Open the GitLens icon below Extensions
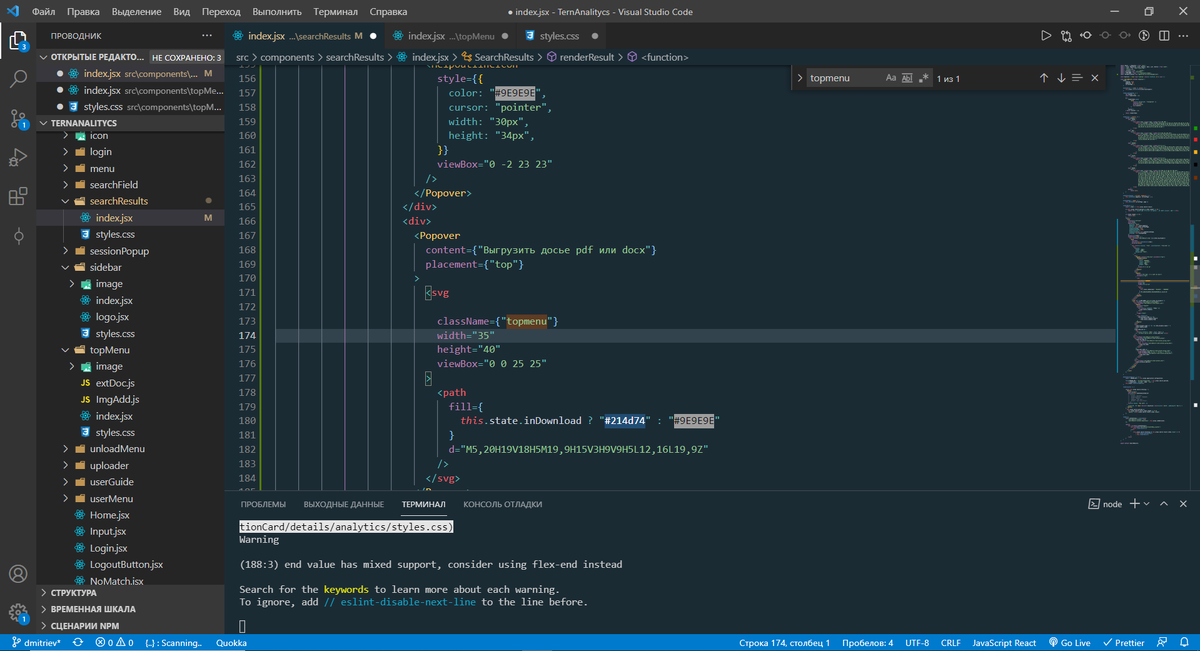This screenshot has height=651, width=1200. pos(18,236)
